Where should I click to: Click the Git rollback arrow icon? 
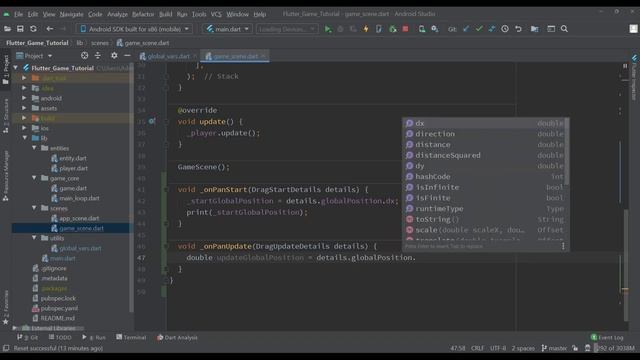[518, 29]
